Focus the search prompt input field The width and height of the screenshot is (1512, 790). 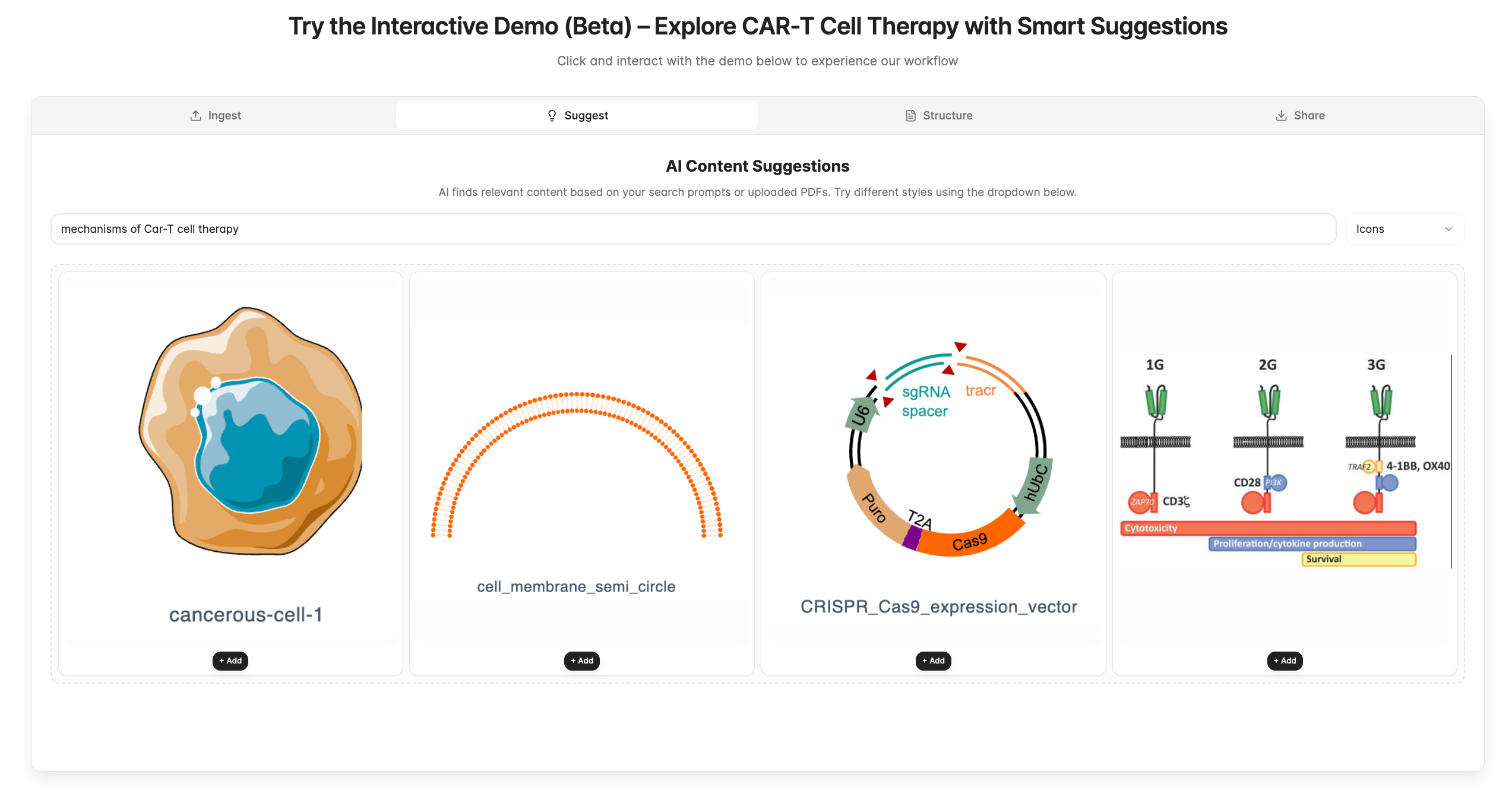pos(693,229)
